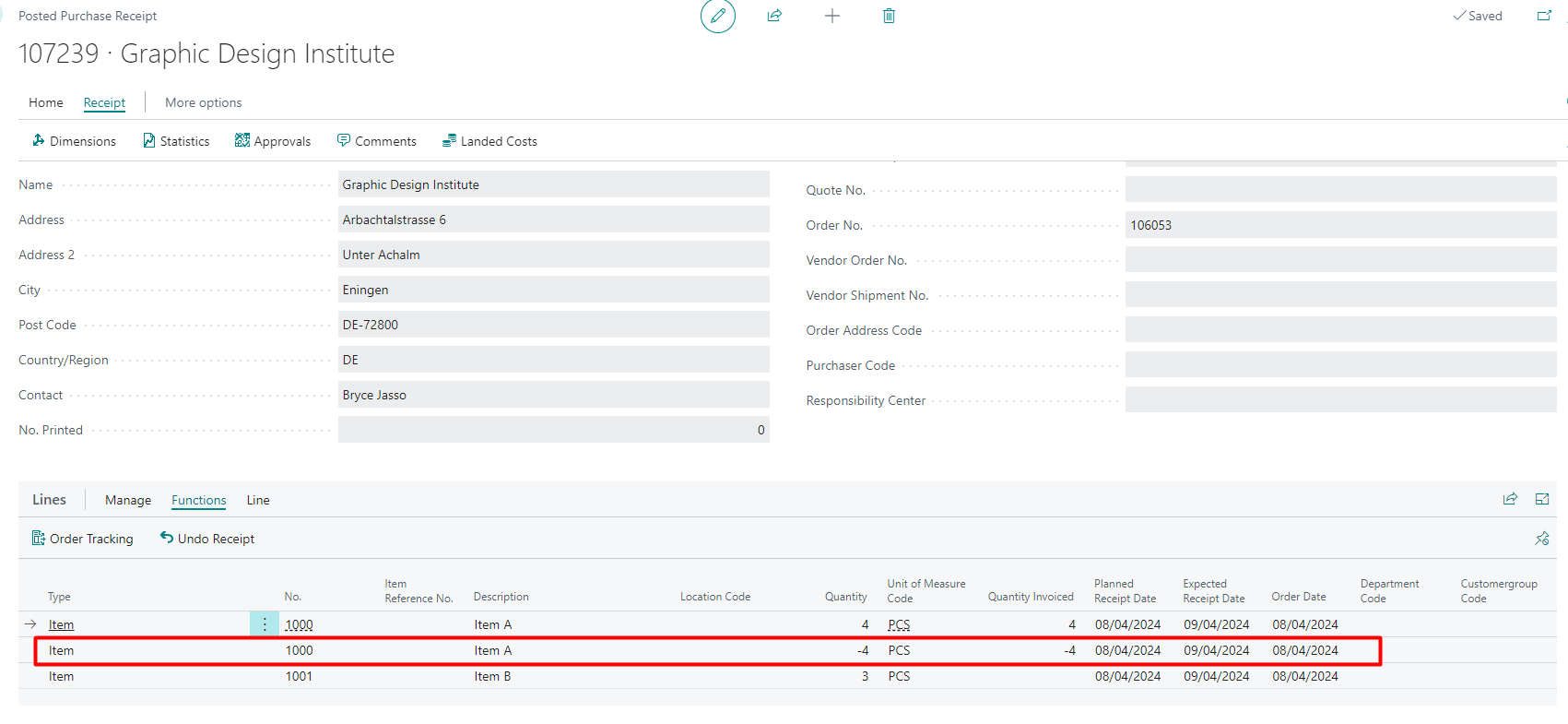This screenshot has height=724, width=1568.
Task: Open page in new window icon
Action: (x=1544, y=16)
